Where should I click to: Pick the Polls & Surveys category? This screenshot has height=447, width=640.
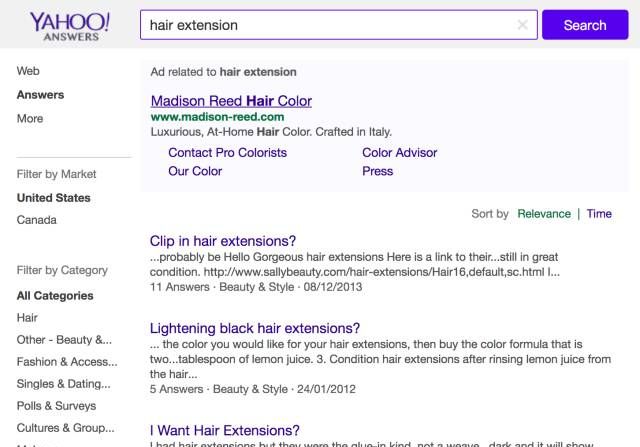[56, 406]
